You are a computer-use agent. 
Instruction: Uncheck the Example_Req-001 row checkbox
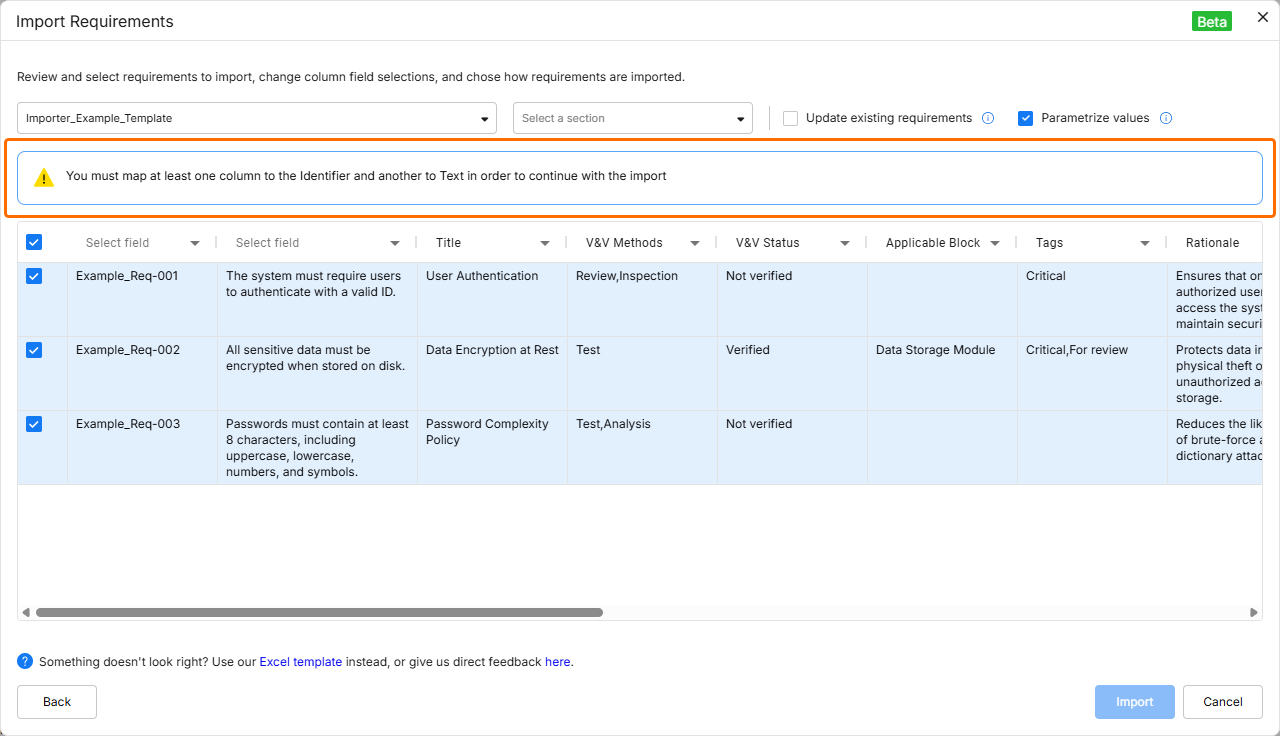click(x=34, y=276)
